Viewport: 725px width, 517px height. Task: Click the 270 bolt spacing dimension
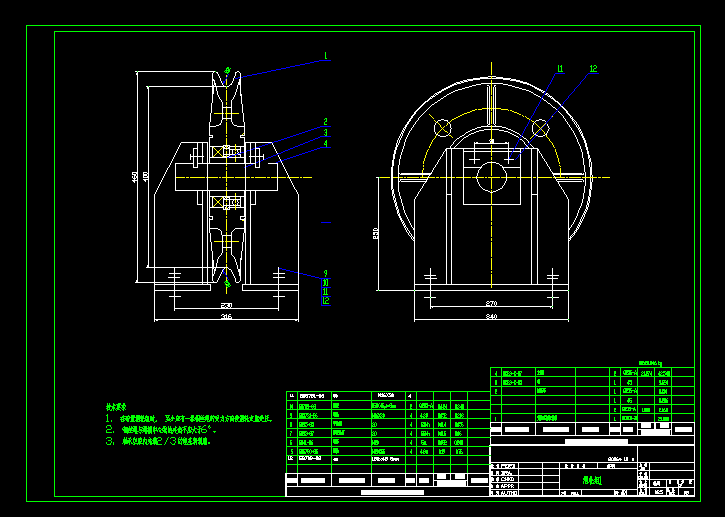491,303
